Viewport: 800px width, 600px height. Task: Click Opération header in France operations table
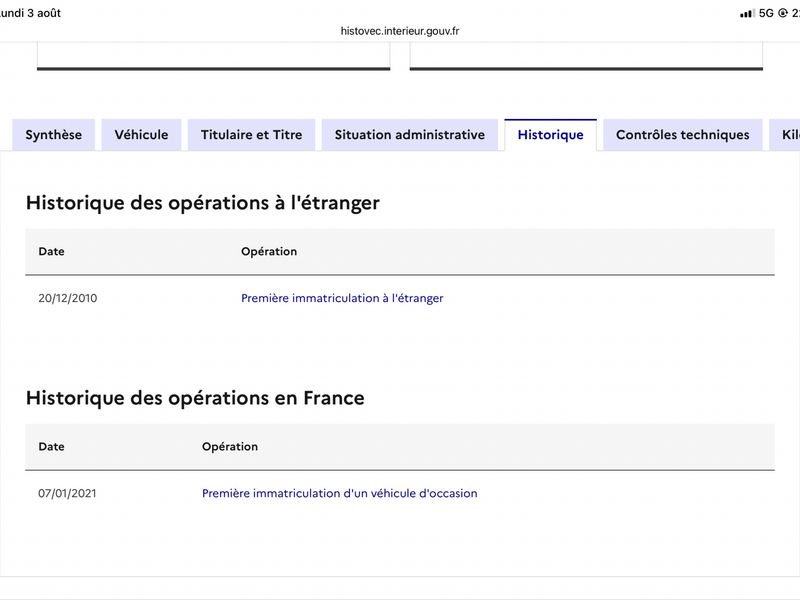230,446
